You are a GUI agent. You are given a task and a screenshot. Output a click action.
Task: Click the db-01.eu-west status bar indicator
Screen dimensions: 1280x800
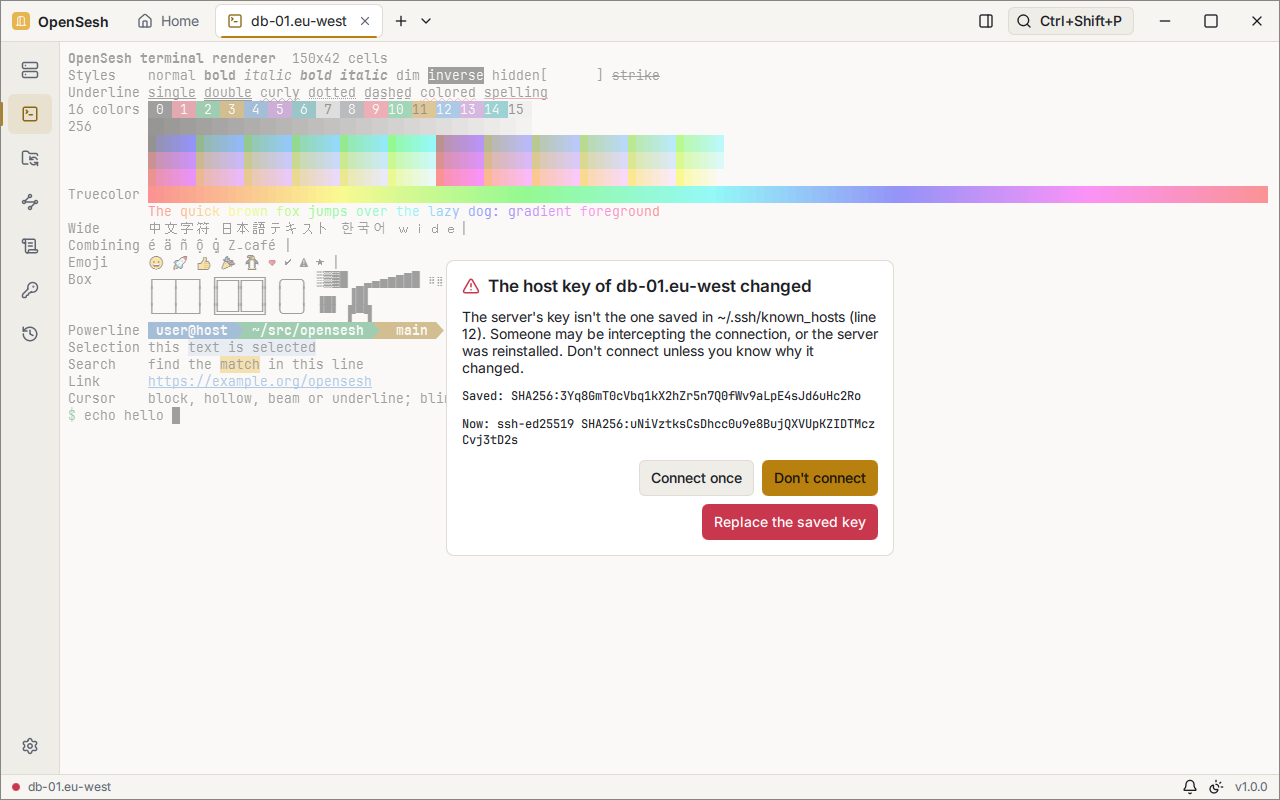(61, 787)
